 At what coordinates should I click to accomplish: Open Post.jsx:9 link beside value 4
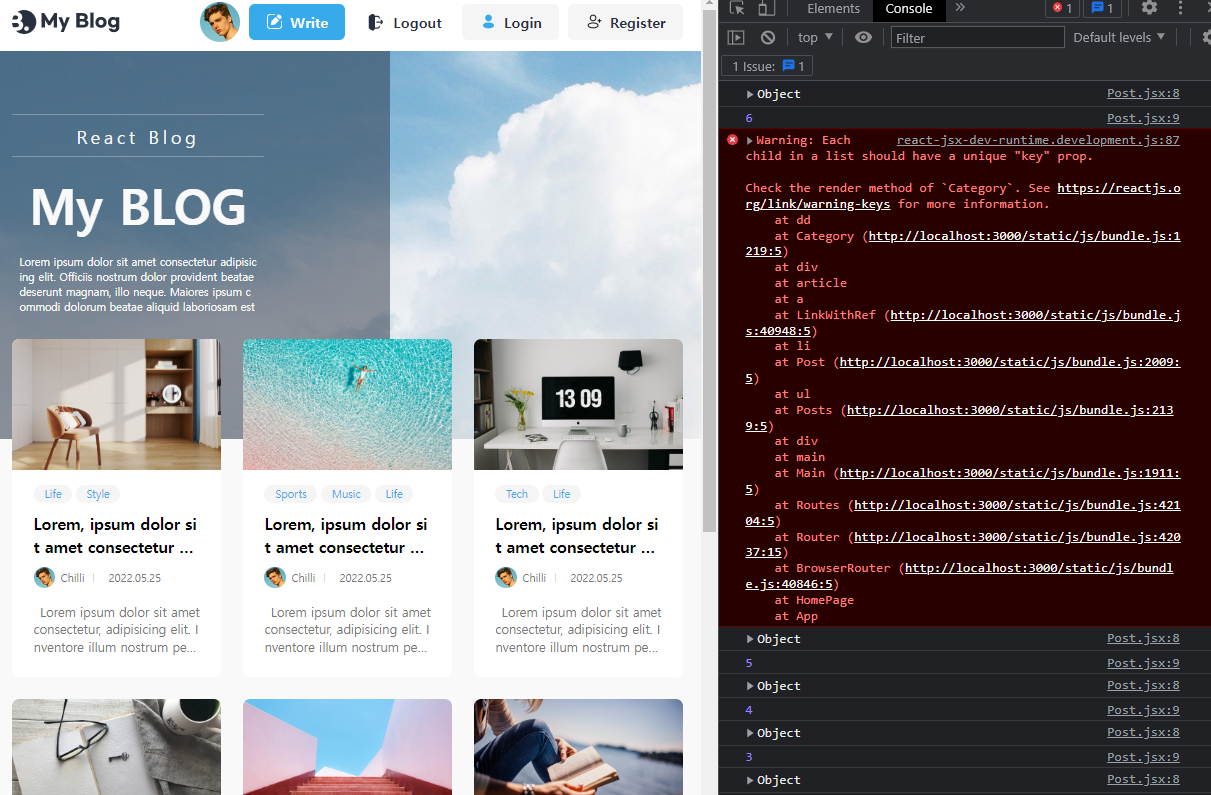point(1143,710)
